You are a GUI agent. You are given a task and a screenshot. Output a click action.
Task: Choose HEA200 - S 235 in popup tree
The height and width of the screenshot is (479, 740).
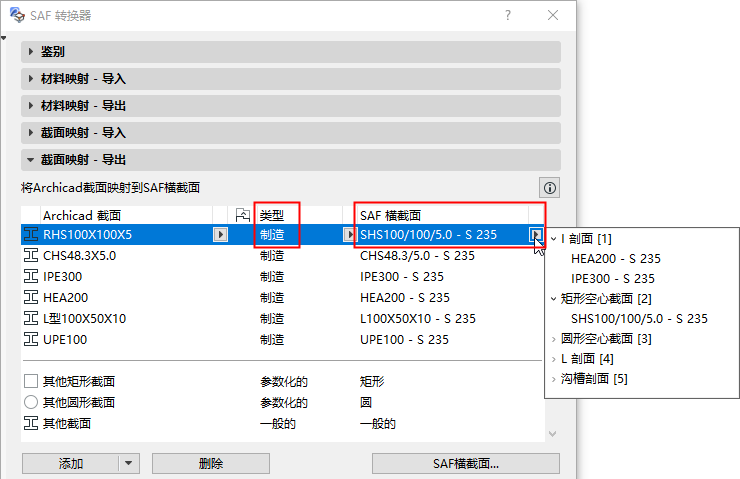[615, 259]
